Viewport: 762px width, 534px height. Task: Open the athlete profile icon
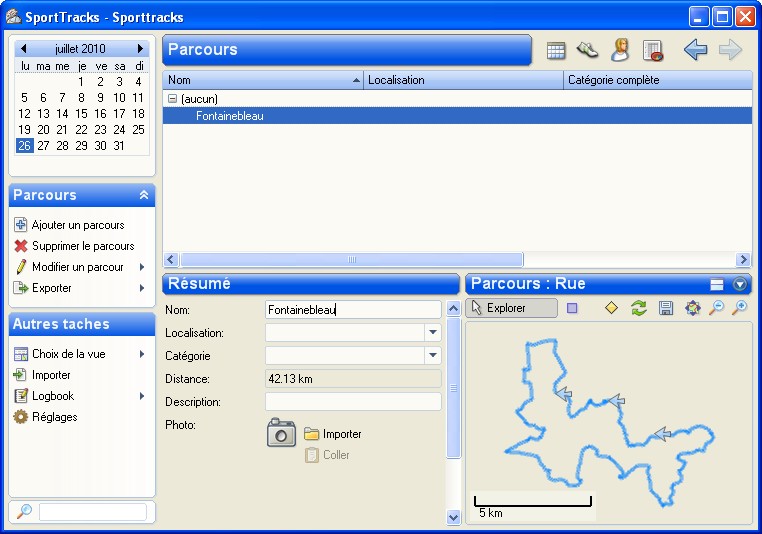pos(620,50)
